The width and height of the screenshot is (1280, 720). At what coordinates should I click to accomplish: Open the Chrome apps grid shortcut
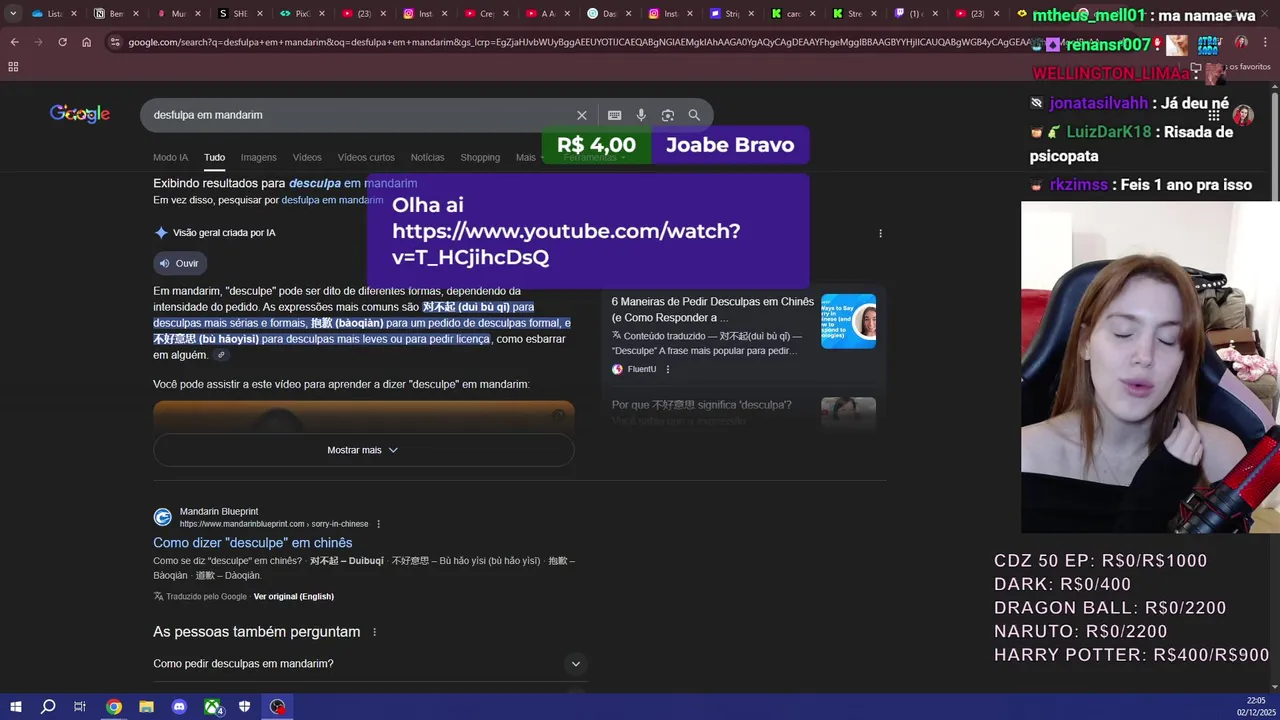(x=13, y=67)
